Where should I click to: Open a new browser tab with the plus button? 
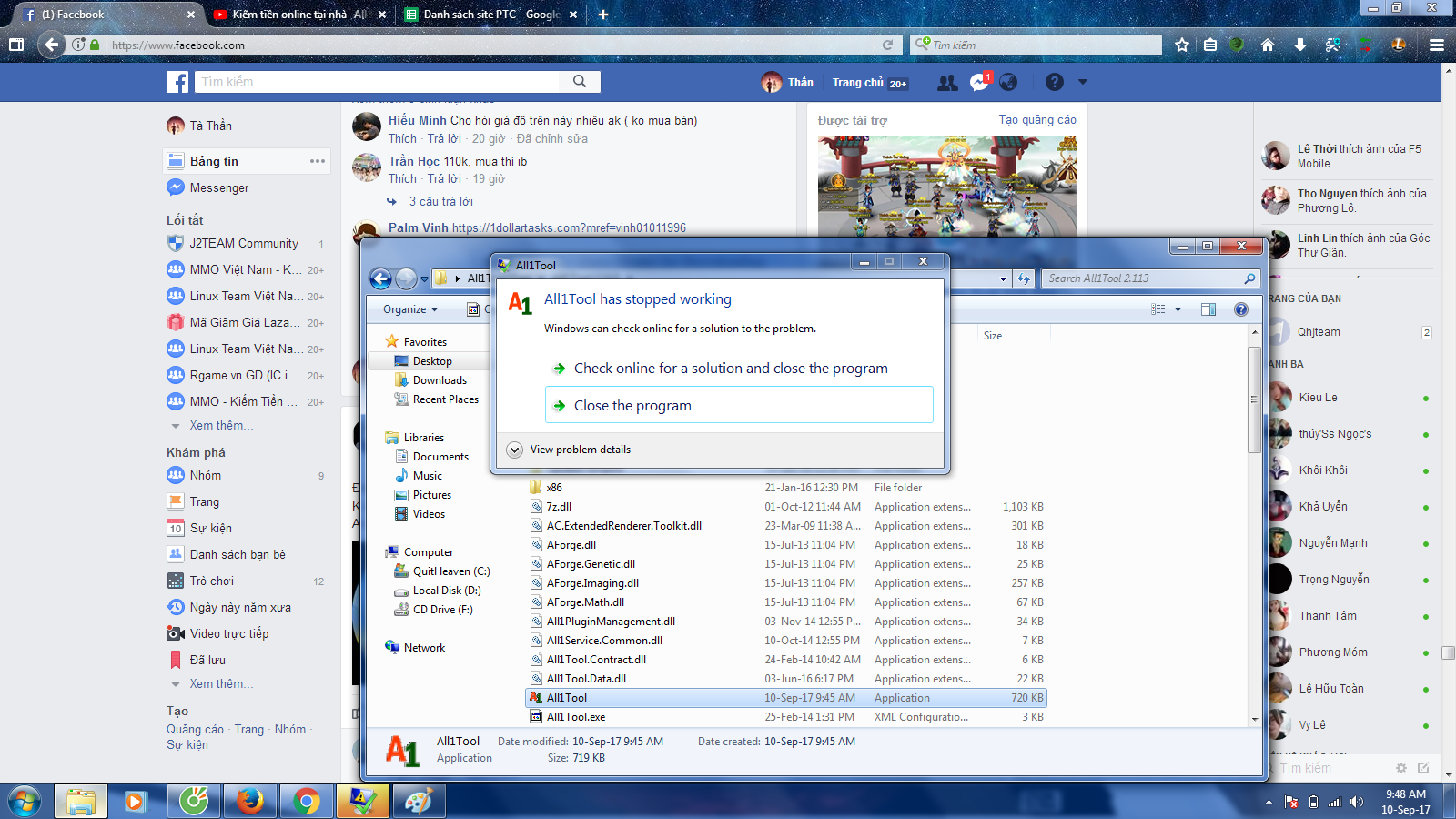[x=603, y=15]
